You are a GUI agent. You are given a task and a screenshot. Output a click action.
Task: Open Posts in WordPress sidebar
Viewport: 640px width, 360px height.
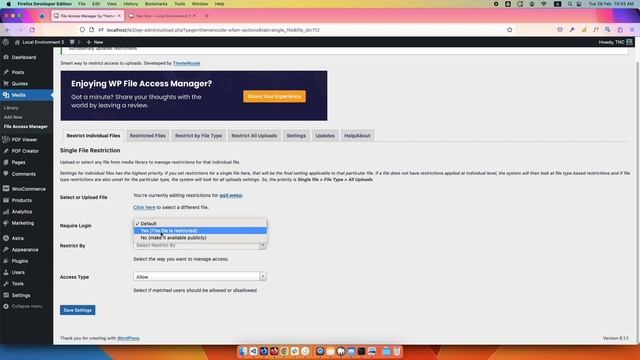click(18, 72)
